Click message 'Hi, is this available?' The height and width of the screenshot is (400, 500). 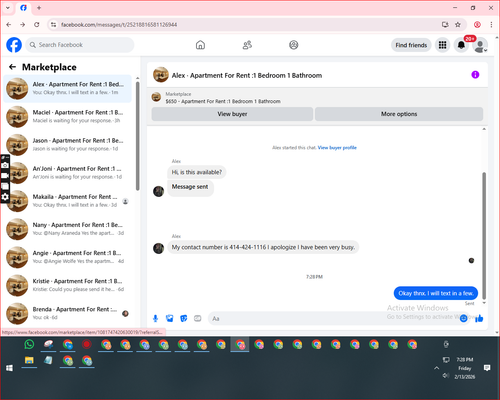point(197,172)
